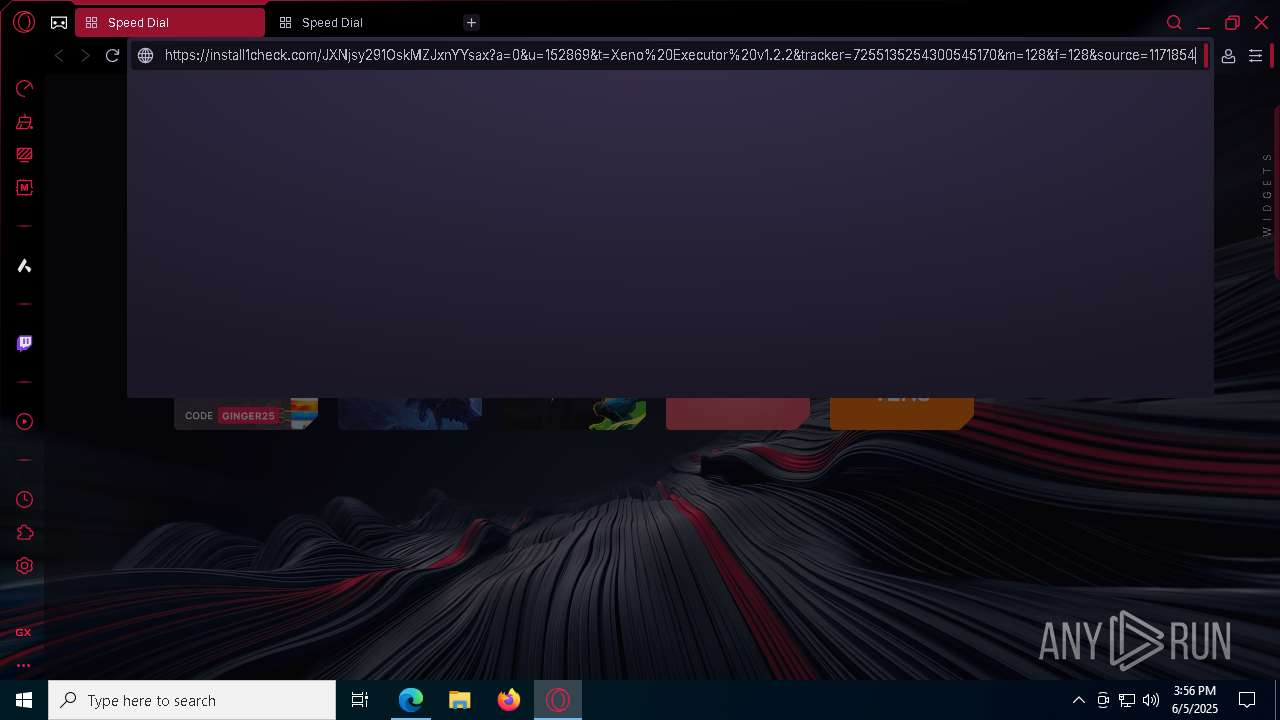Open volume control in system tray
The width and height of the screenshot is (1280, 720).
point(1151,700)
